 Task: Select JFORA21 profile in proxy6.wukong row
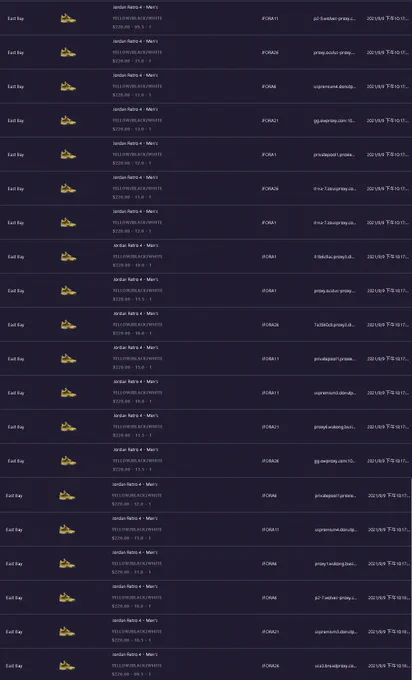[270, 427]
